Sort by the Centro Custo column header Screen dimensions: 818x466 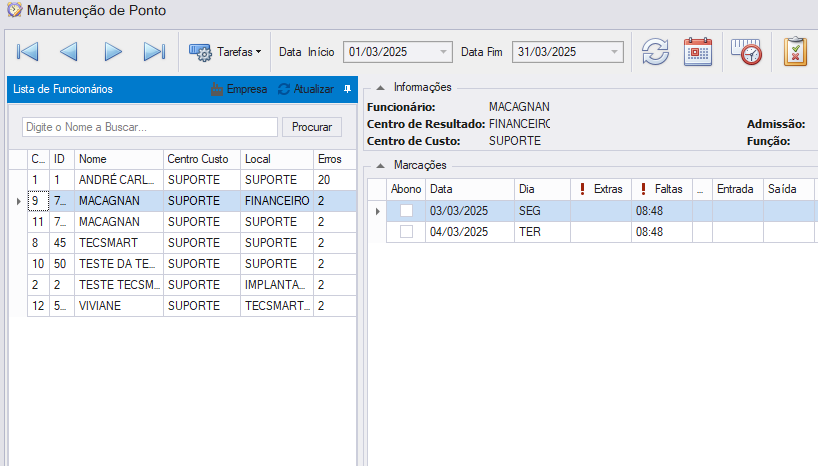click(202, 159)
